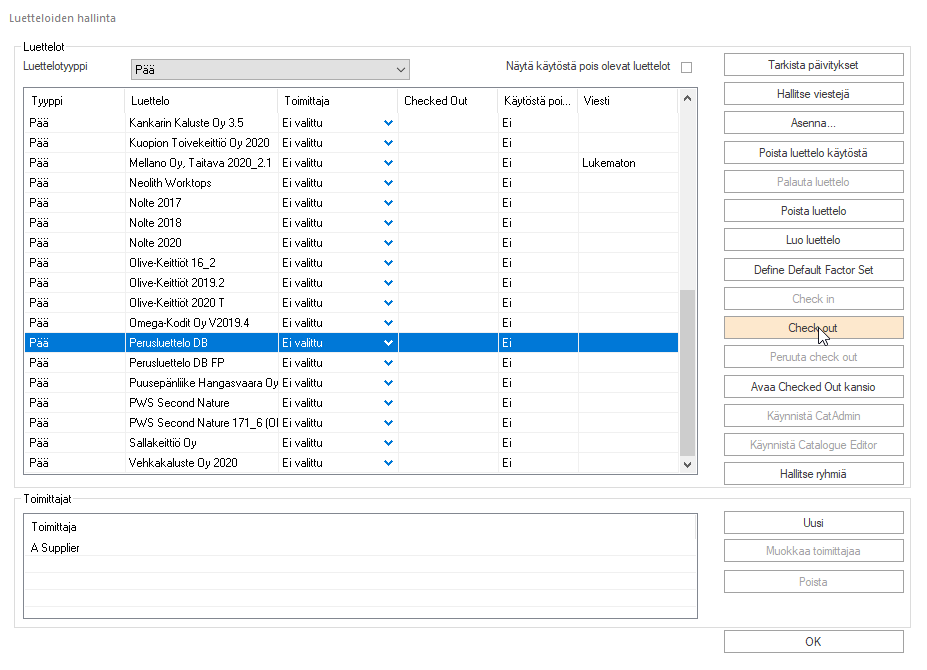Select A Supplier in Toimittajat list
This screenshot has width=927, height=670.
pyautogui.click(x=360, y=548)
